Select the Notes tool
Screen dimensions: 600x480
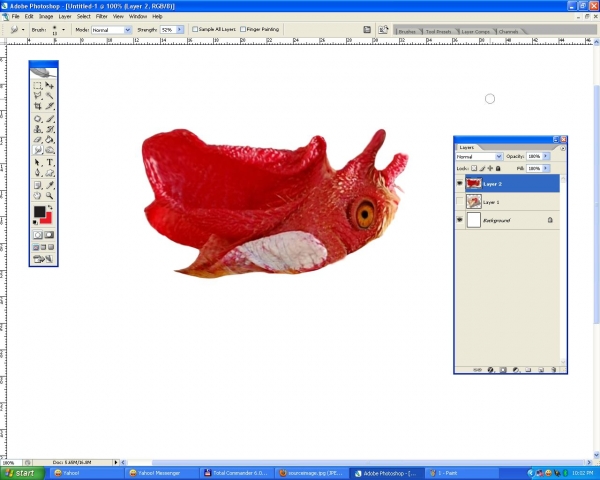tap(38, 185)
